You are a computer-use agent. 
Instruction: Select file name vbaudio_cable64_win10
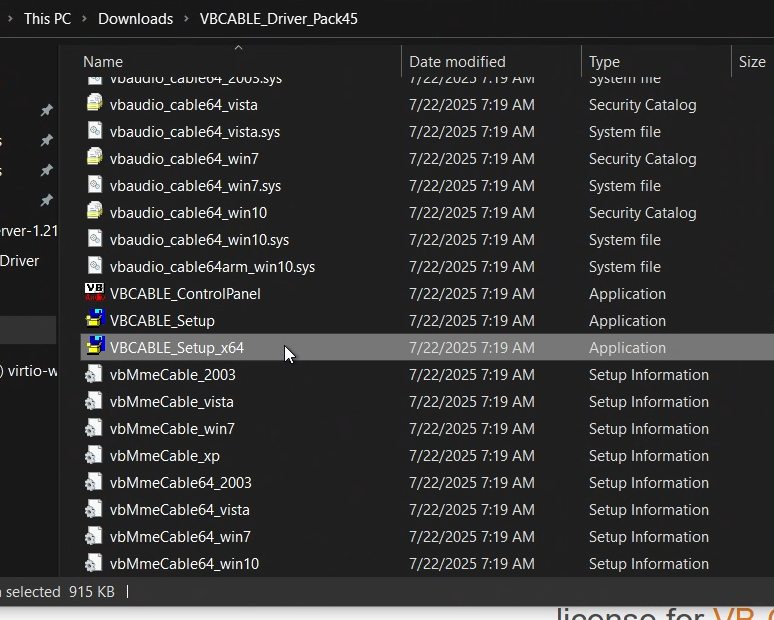(188, 213)
